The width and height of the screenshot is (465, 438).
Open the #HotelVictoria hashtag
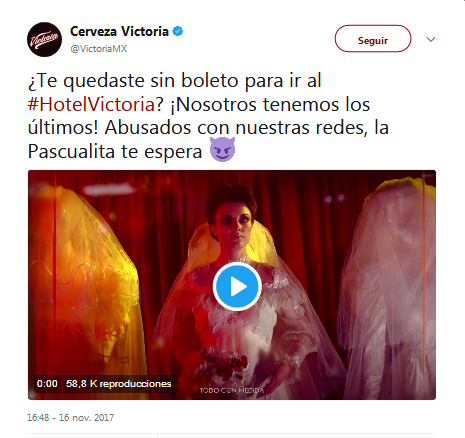point(91,104)
